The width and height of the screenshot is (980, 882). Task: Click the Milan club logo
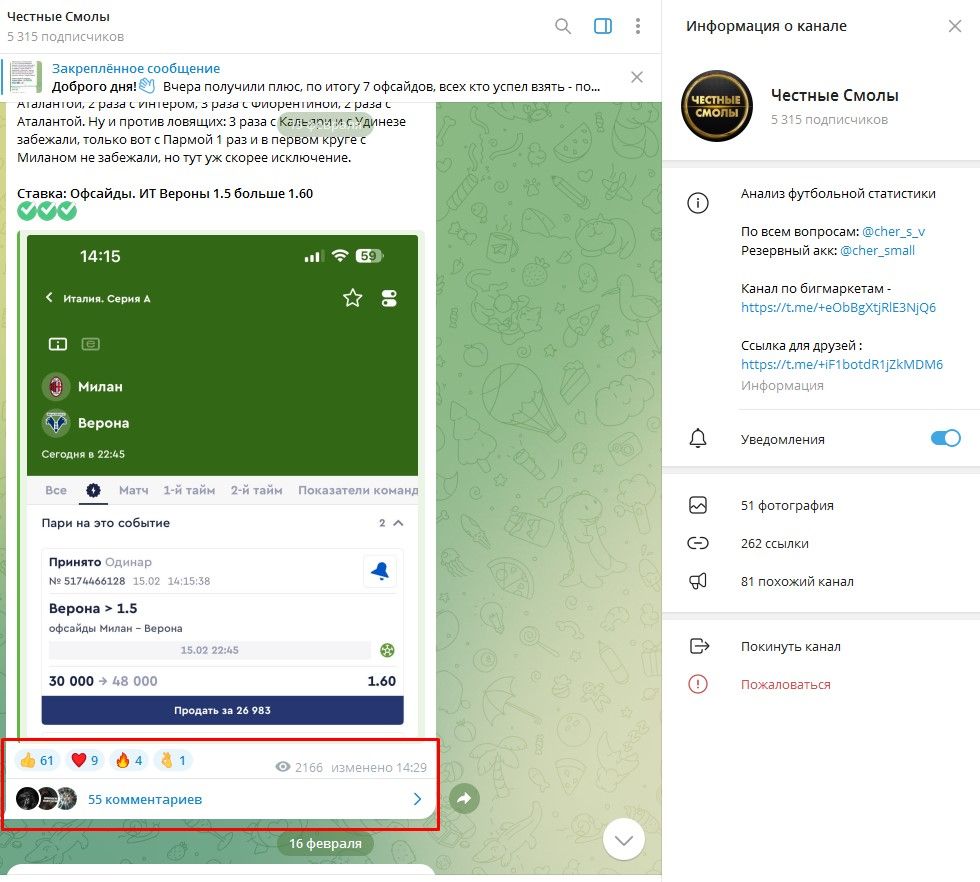[x=56, y=387]
